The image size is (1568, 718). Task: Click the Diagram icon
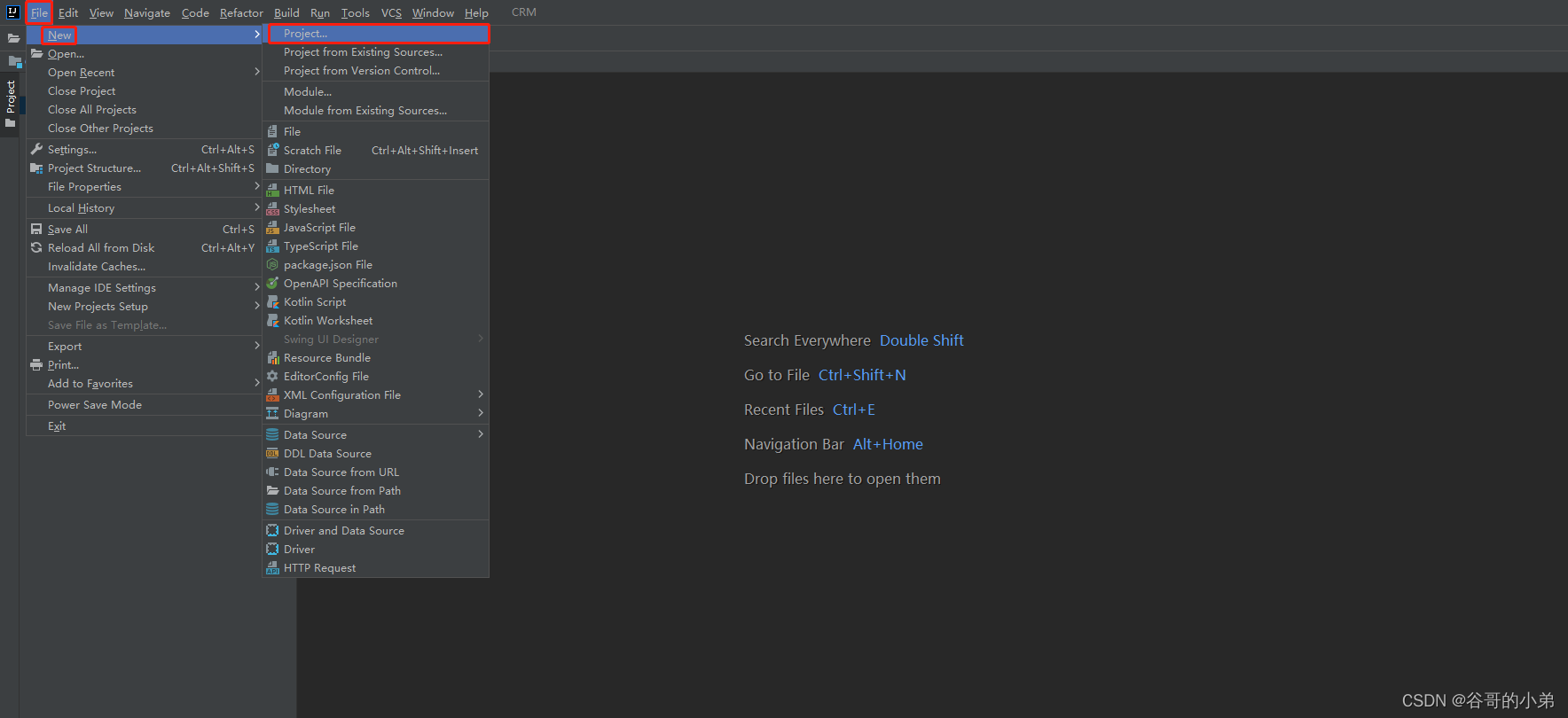coord(273,413)
